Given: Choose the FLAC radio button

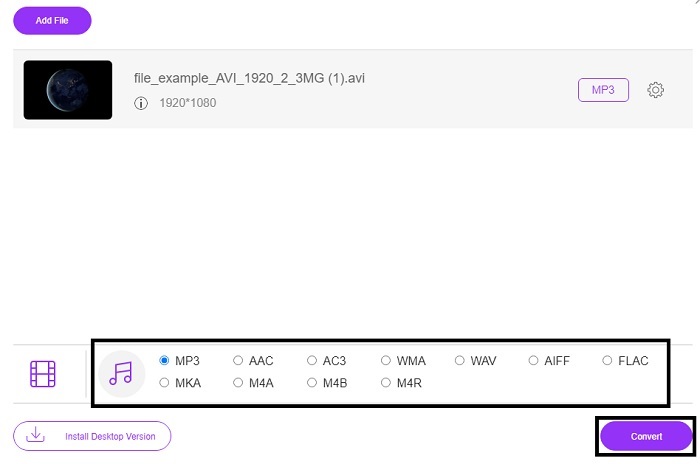Looking at the screenshot, I should click(607, 361).
